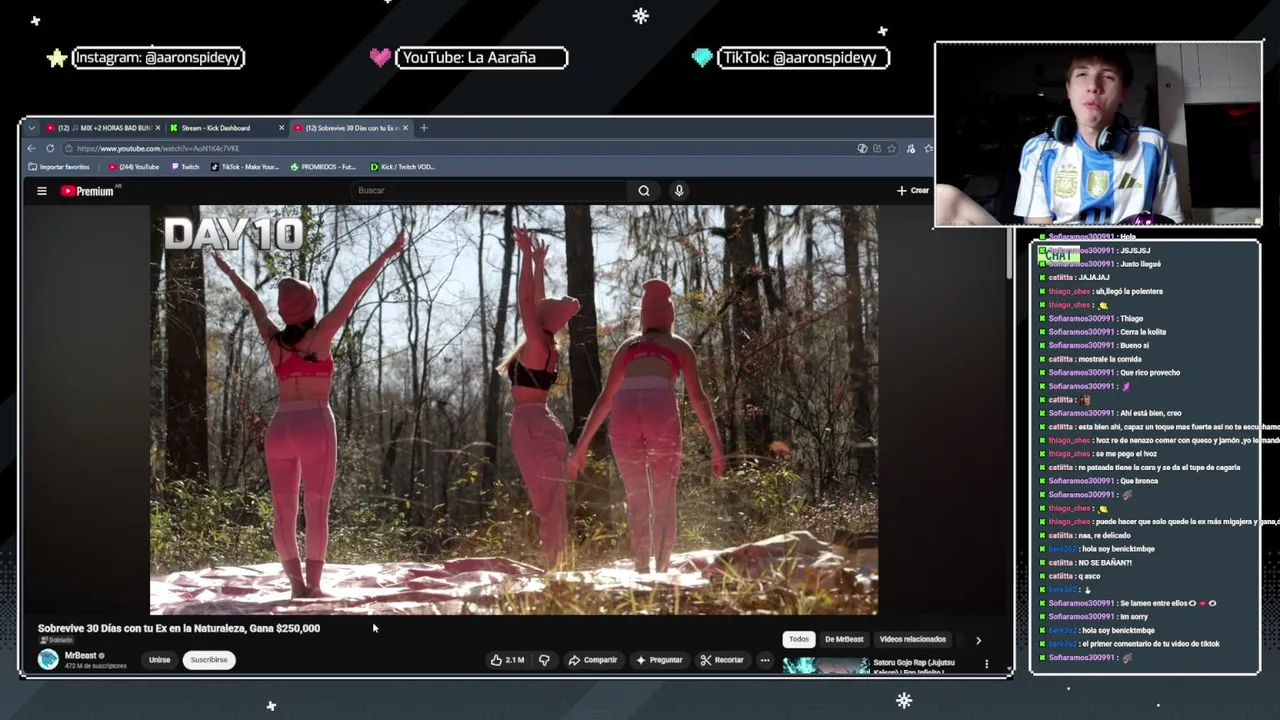Click the Compartir share button
This screenshot has height=720, width=1280.
[593, 660]
